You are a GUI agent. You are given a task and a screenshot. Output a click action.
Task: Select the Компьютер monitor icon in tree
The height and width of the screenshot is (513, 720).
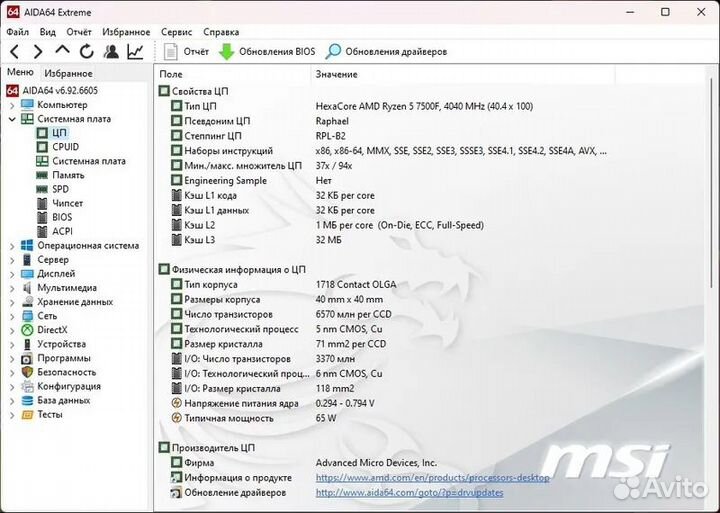27,105
